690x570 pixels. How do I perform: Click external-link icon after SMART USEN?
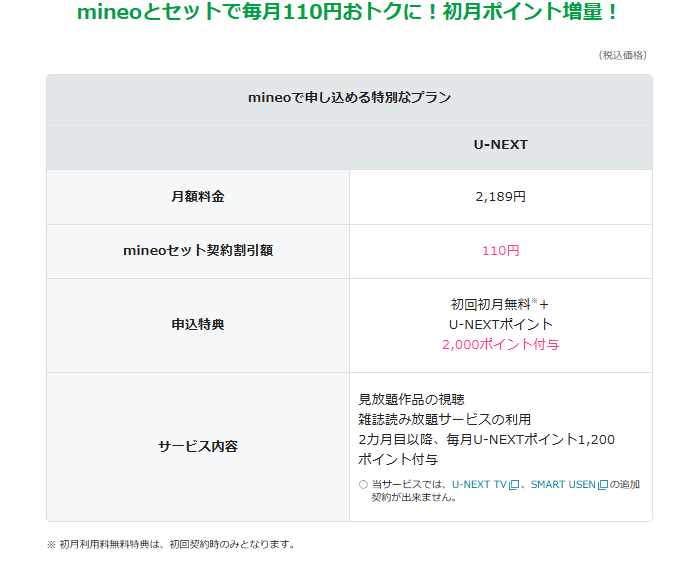tap(602, 485)
